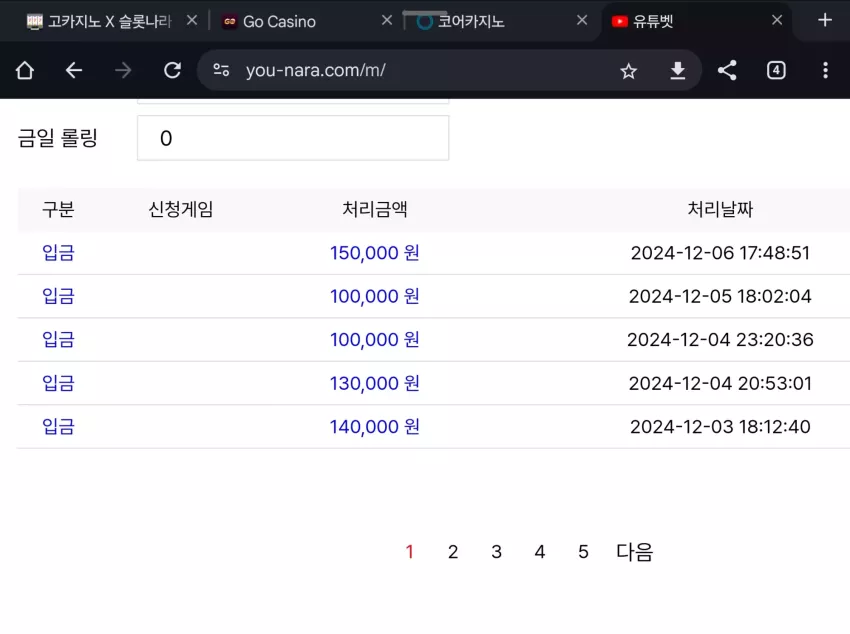This screenshot has height=634, width=850.
Task: Bookmark the page with the star icon
Action: tap(628, 71)
